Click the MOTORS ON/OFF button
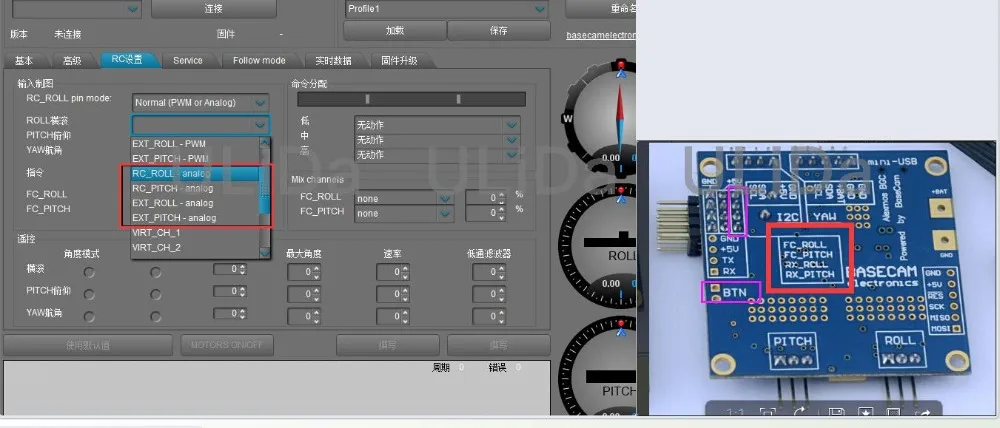 click(226, 345)
